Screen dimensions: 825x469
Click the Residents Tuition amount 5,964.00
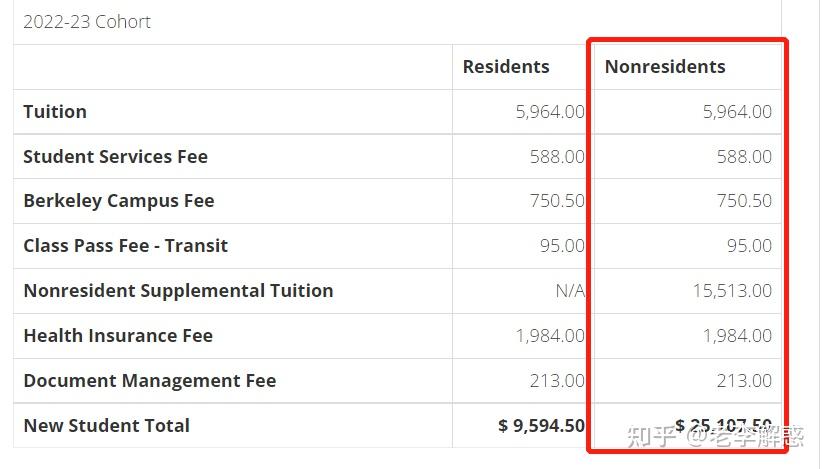click(550, 112)
